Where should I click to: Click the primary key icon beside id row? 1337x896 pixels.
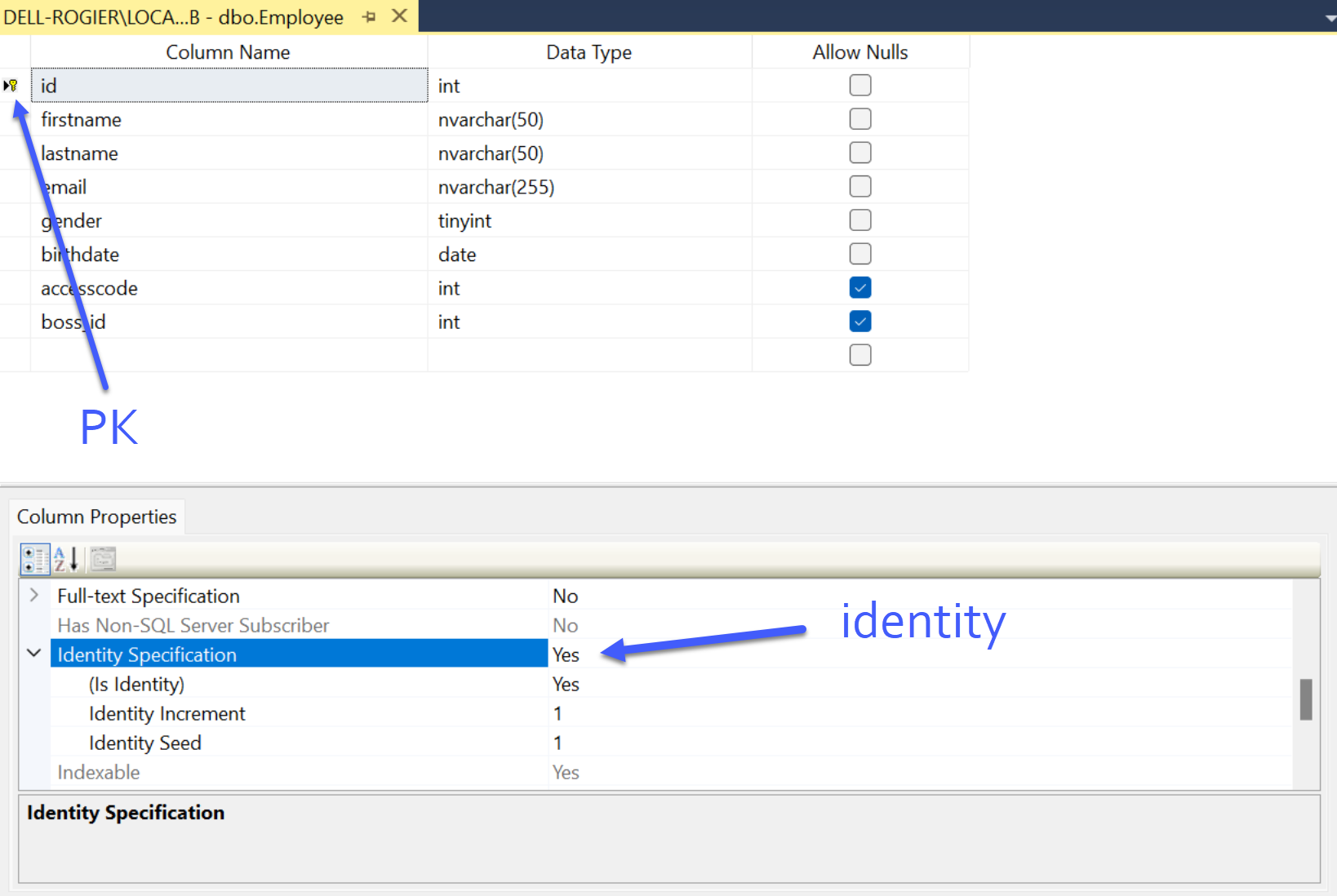(11, 86)
